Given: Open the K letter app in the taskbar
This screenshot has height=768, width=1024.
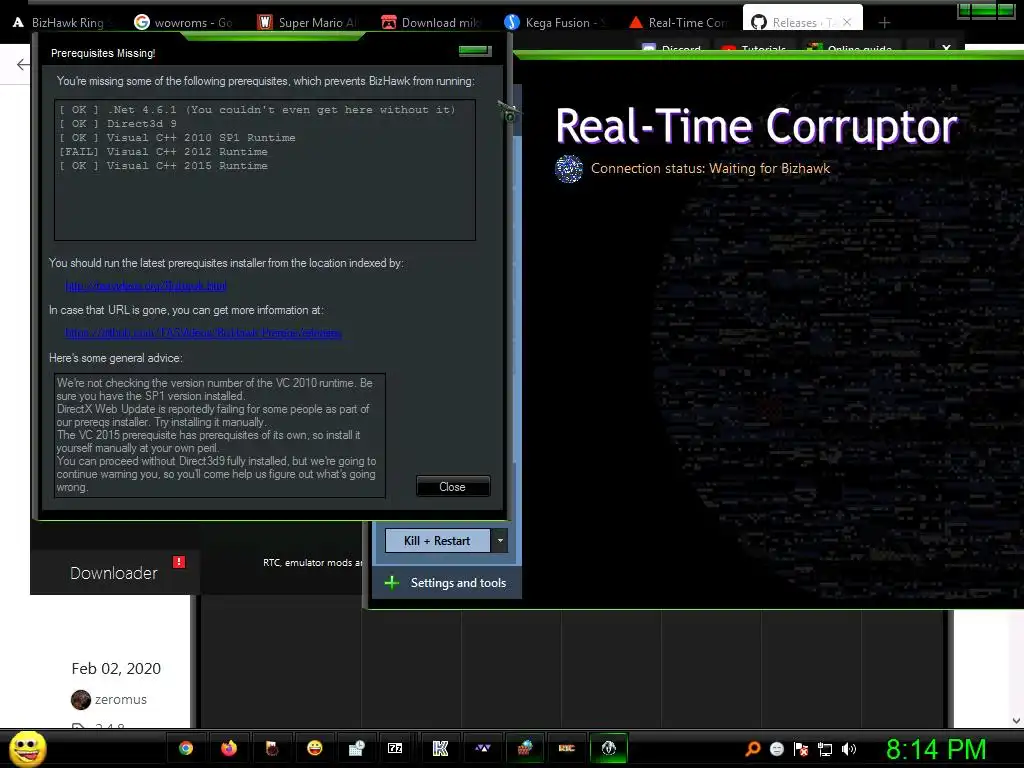Looking at the screenshot, I should click(x=440, y=748).
